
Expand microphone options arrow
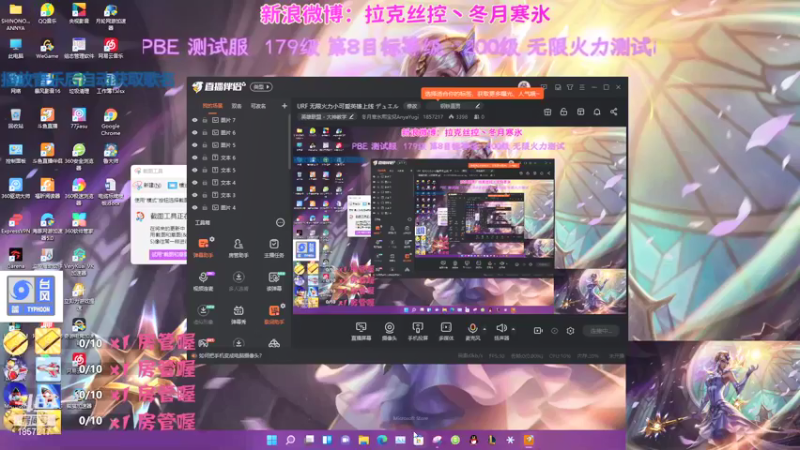[484, 329]
